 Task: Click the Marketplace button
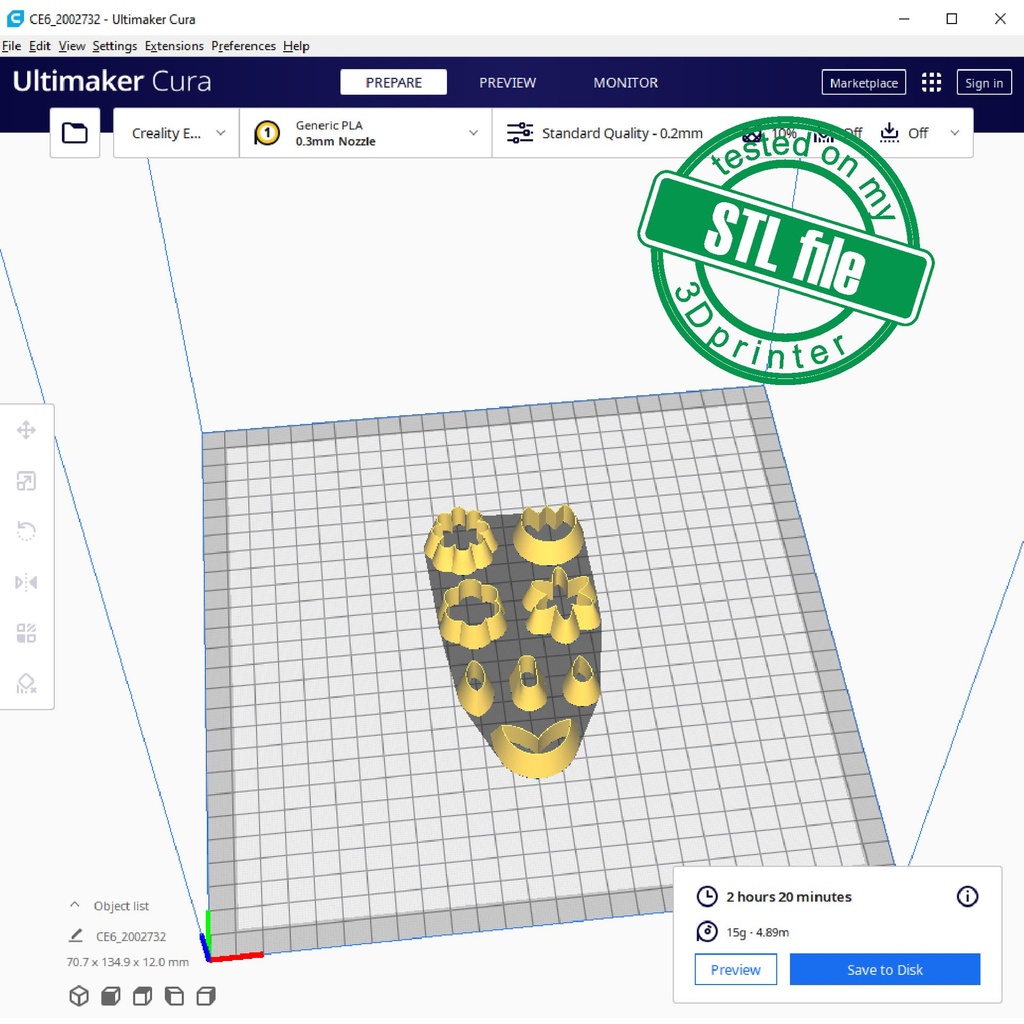coord(863,83)
